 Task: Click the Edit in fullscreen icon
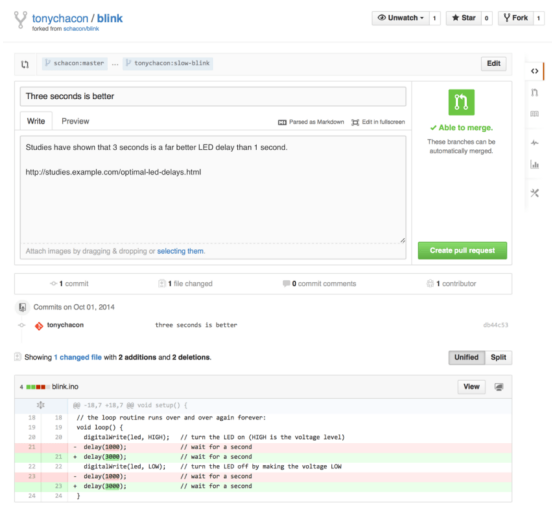[355, 122]
